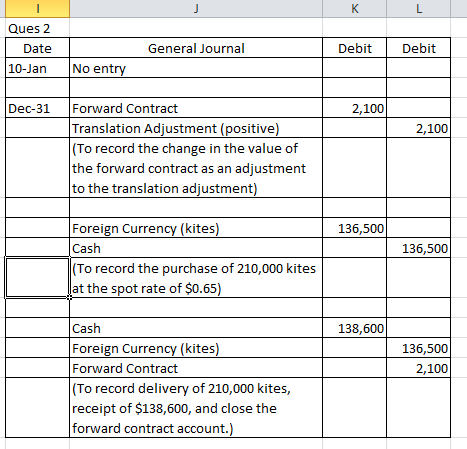Select column I header
467x449 pixels.
[x=37, y=8]
